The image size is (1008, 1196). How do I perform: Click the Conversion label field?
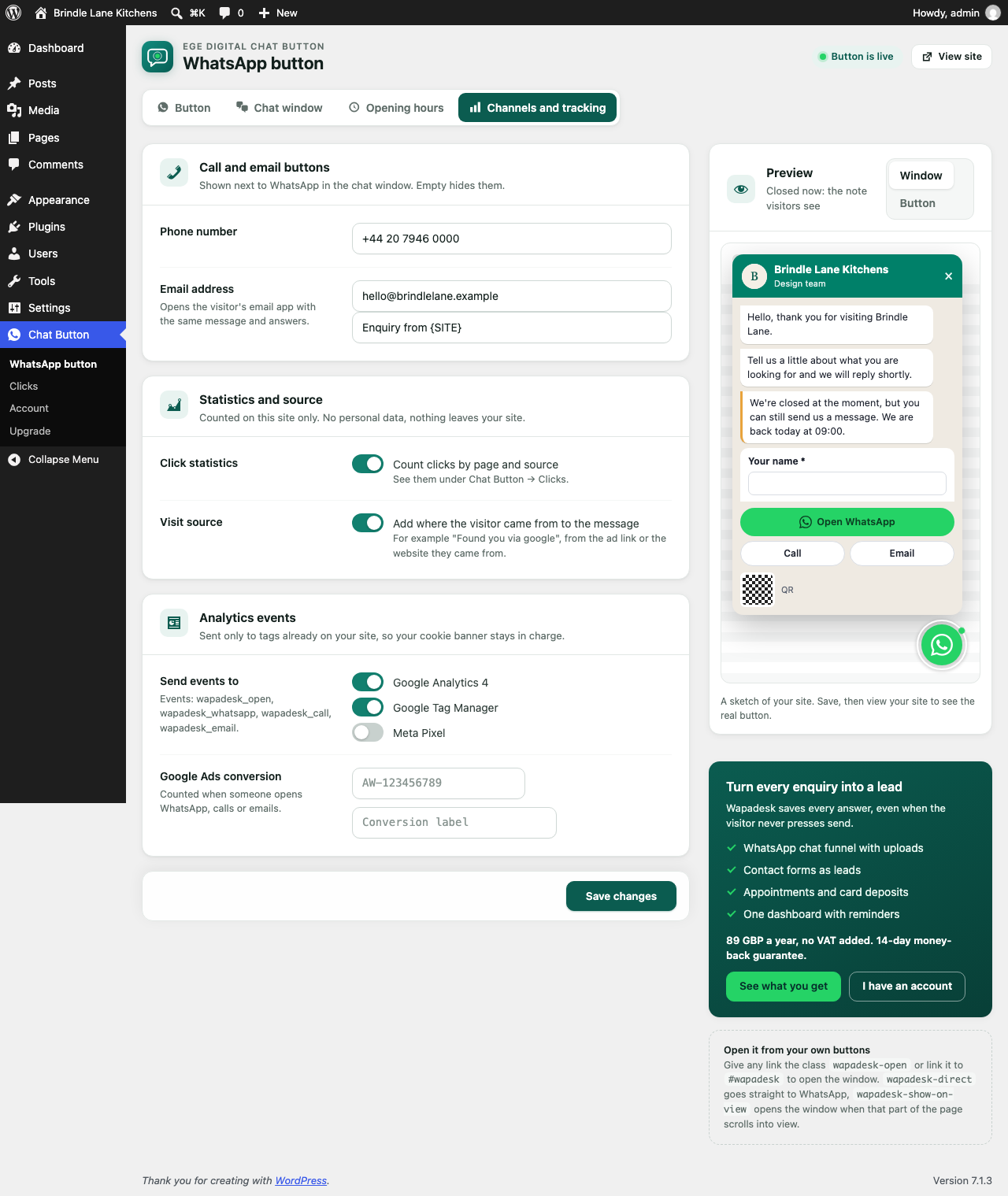454,823
